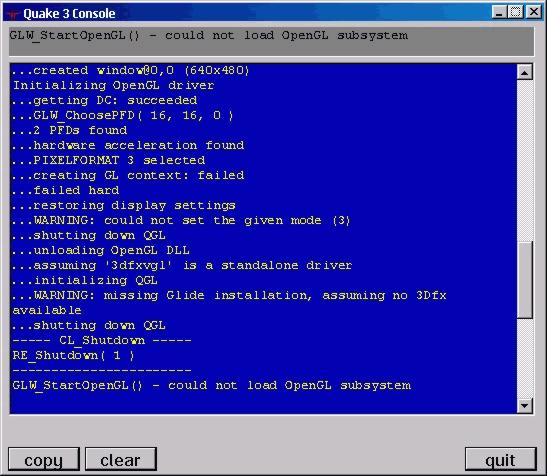Click the 'Initializing OpenGL driver' line
The image size is (547, 476).
click(113, 85)
